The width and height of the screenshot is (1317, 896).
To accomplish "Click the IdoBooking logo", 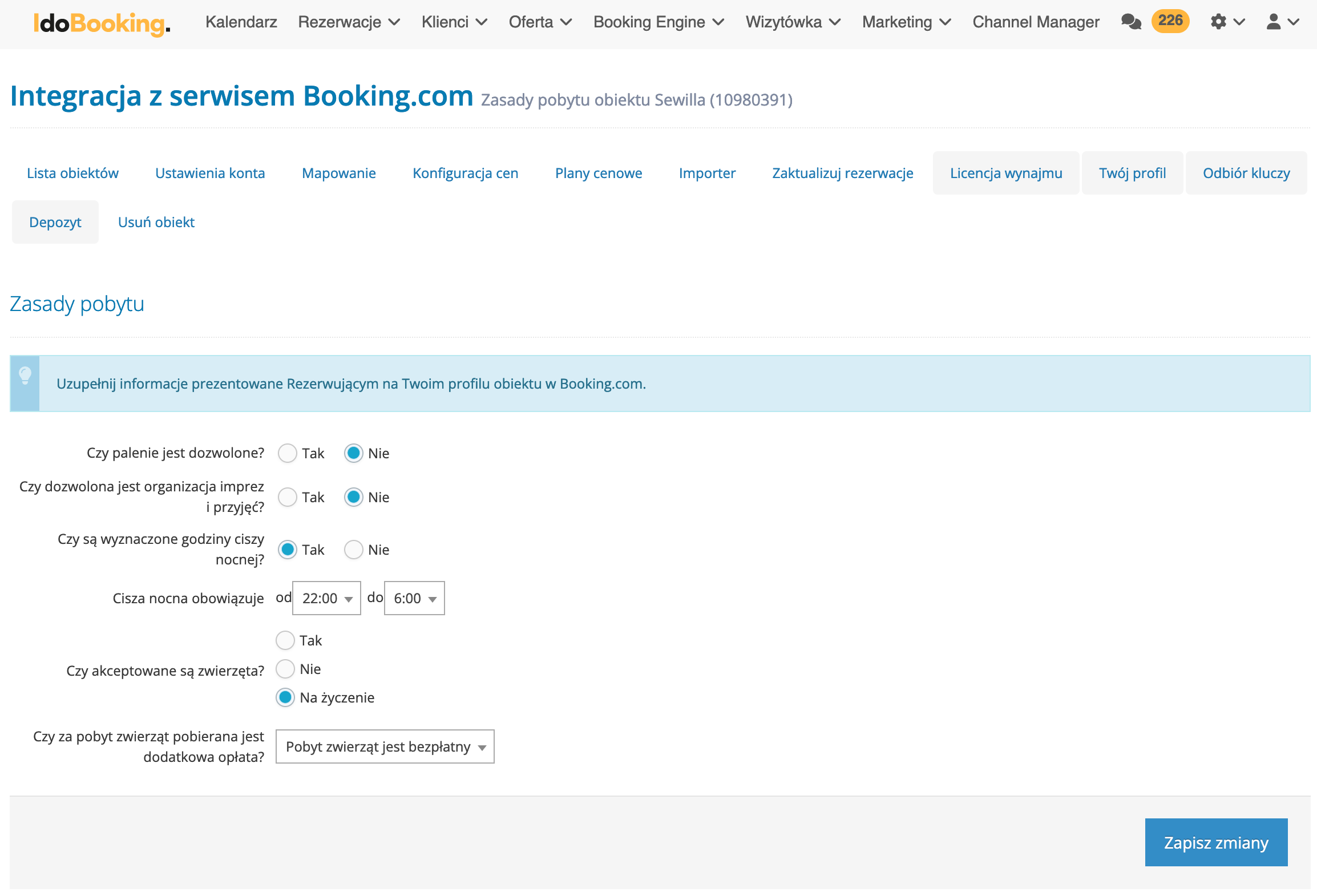I will click(102, 23).
